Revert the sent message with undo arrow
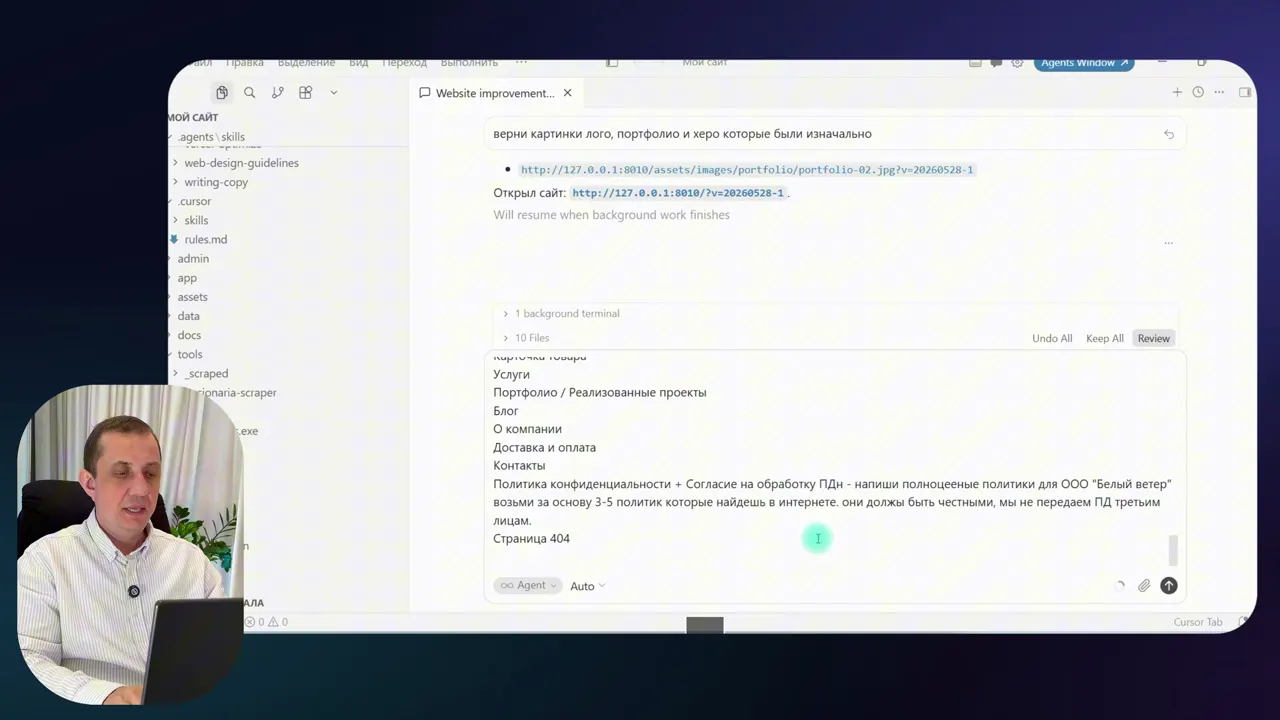 1169,134
